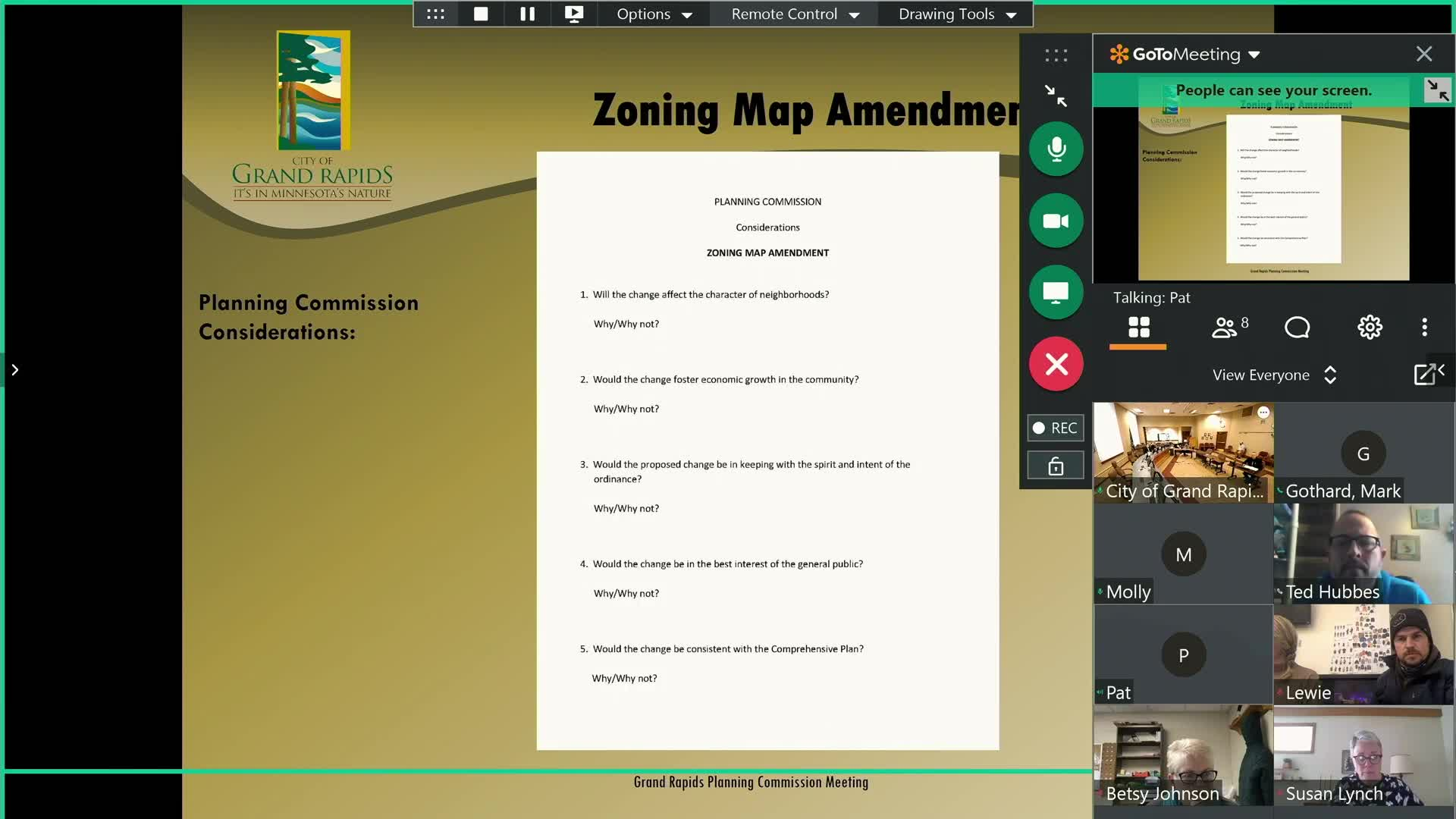Viewport: 1456px width, 819px height.
Task: Select the Molly participant tile
Action: 1183,554
